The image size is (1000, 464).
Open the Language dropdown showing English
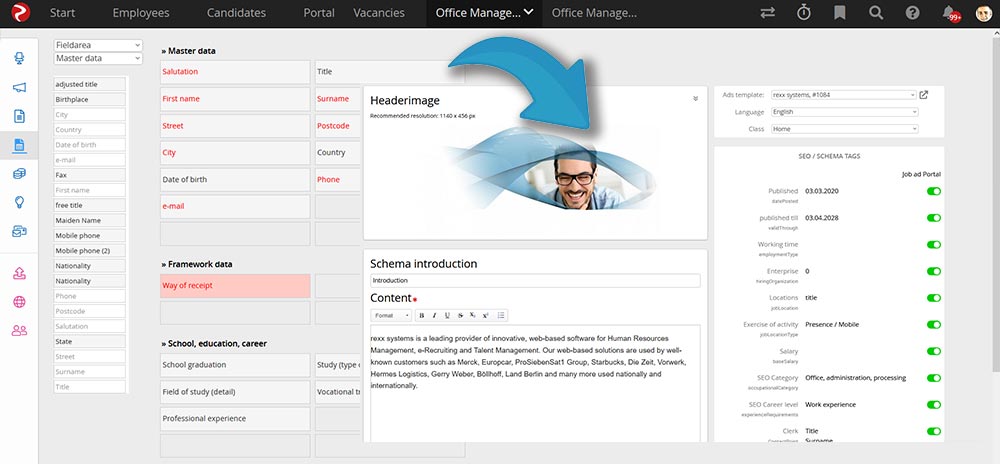[844, 112]
